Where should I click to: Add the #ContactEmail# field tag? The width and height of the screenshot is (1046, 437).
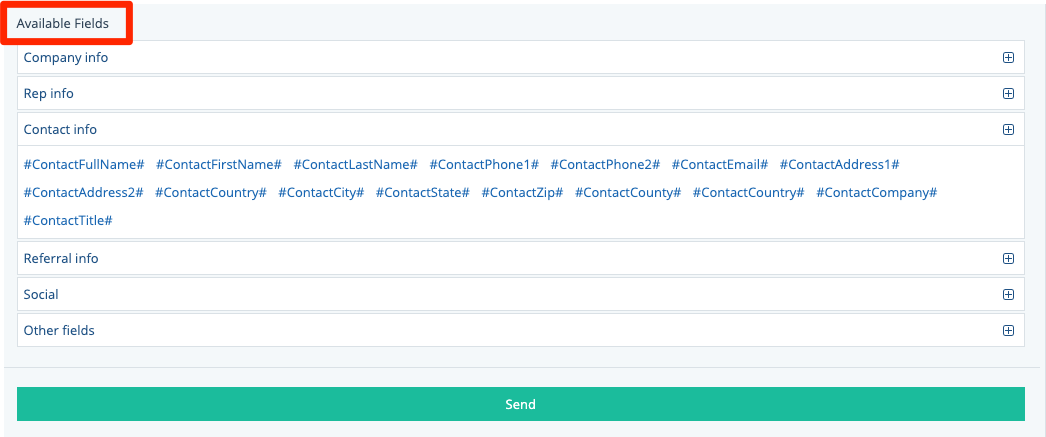(720, 164)
